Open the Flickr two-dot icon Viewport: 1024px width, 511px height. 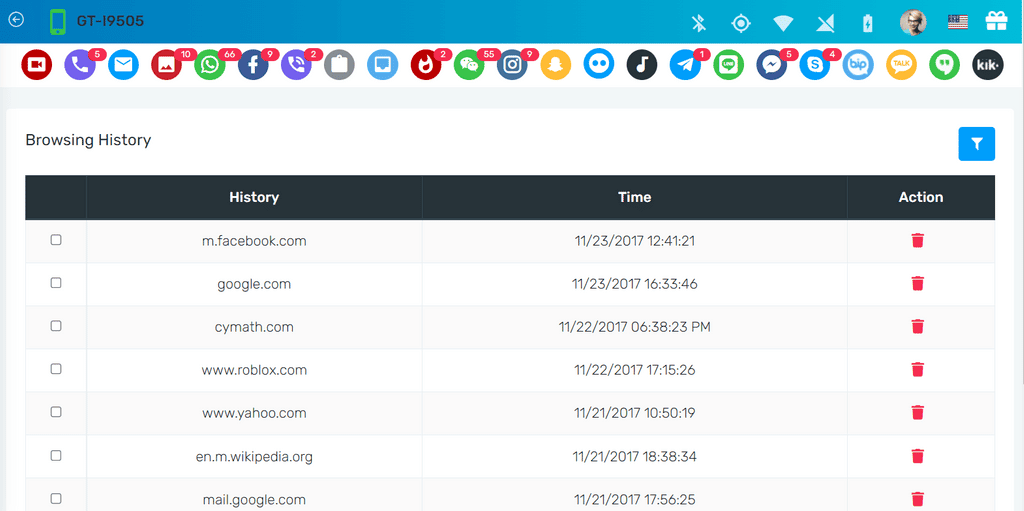click(599, 63)
